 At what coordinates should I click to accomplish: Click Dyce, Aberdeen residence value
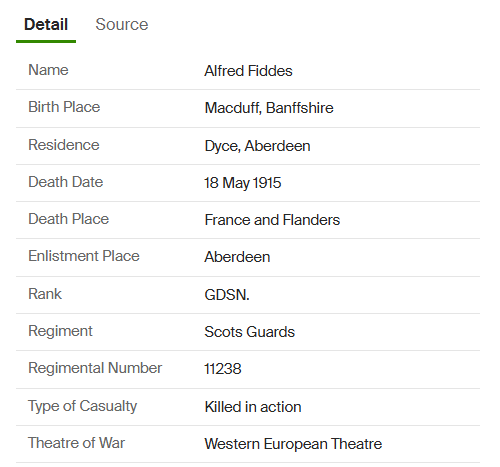(257, 146)
